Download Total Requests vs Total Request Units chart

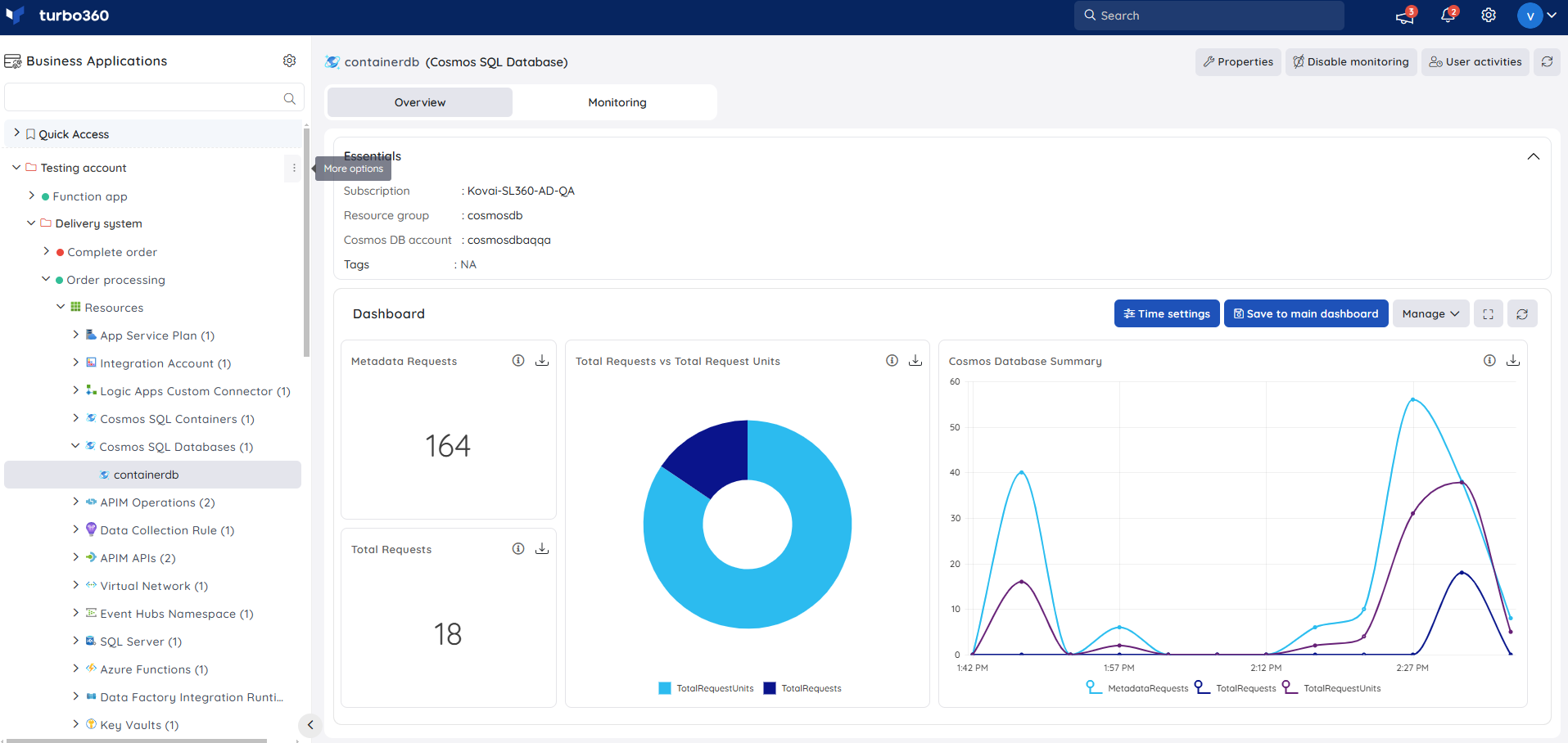click(x=915, y=361)
